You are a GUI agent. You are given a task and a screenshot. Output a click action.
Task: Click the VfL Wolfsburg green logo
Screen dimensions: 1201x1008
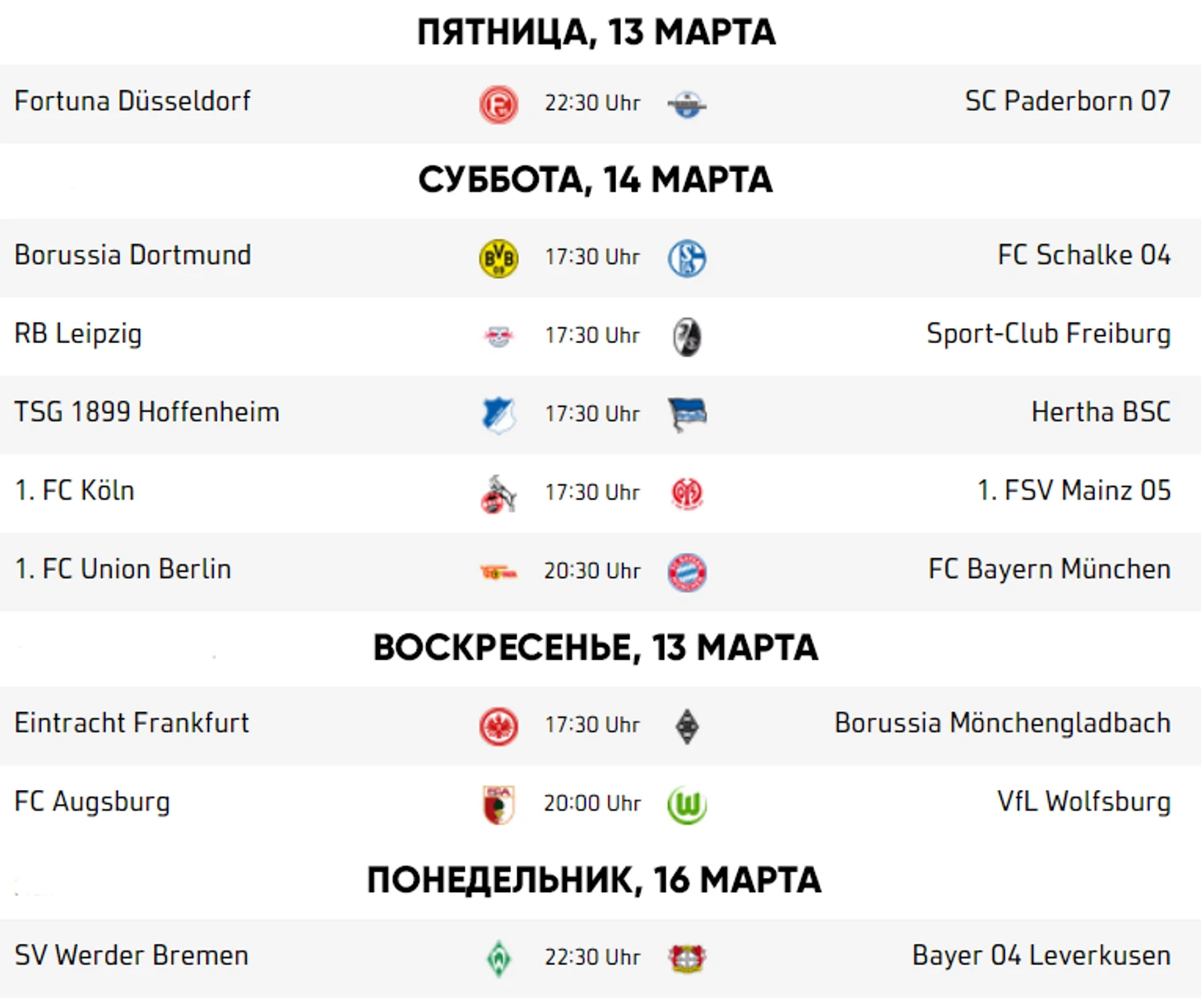pos(687,805)
